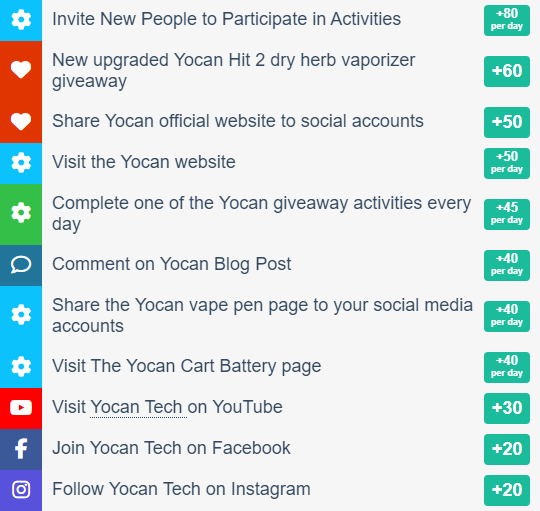Click the heart icon for Yocan Hit 2 giveaway
Viewport: 540px width, 511px height.
21,70
